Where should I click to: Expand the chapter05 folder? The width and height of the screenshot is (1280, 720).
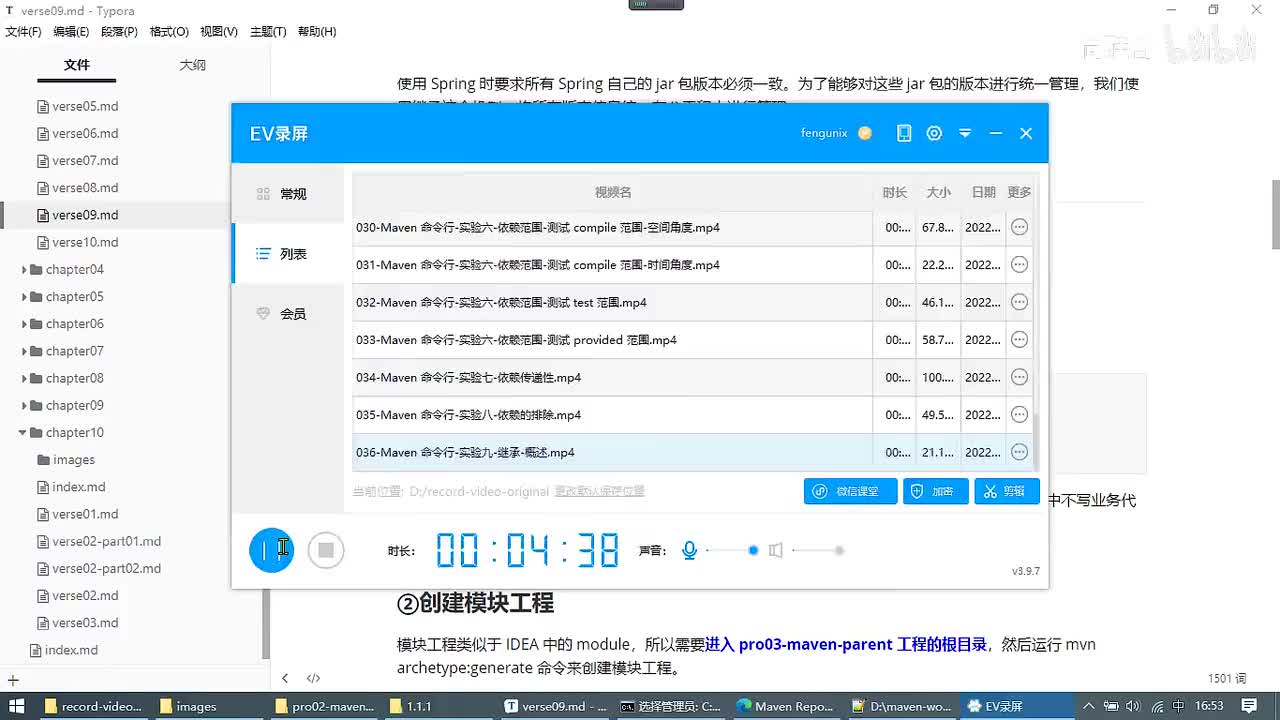(24, 297)
